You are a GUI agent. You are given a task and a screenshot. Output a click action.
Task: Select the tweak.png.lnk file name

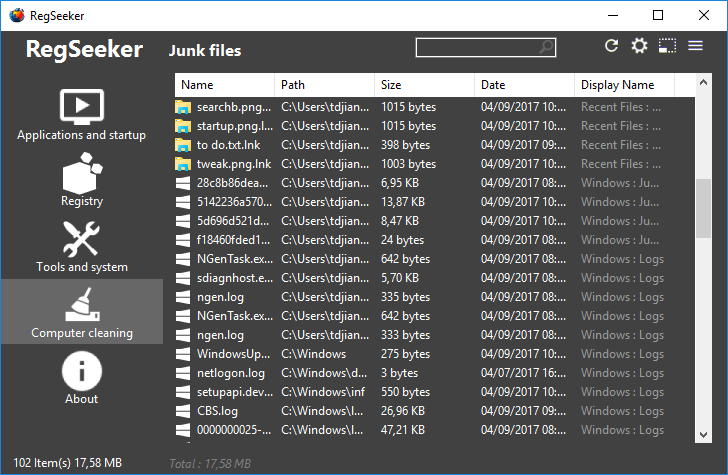click(x=234, y=164)
